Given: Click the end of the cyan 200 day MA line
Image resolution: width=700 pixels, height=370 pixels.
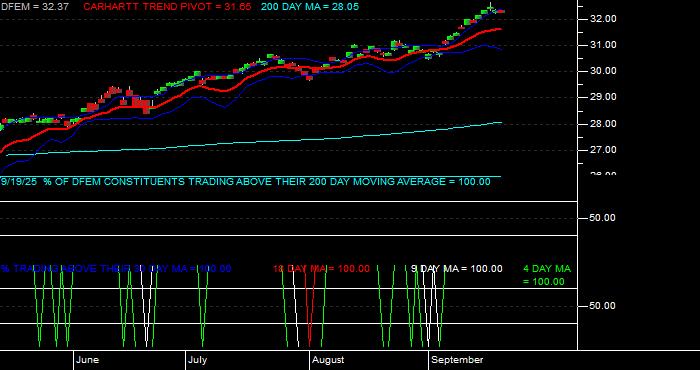Looking at the screenshot, I should (x=500, y=122).
